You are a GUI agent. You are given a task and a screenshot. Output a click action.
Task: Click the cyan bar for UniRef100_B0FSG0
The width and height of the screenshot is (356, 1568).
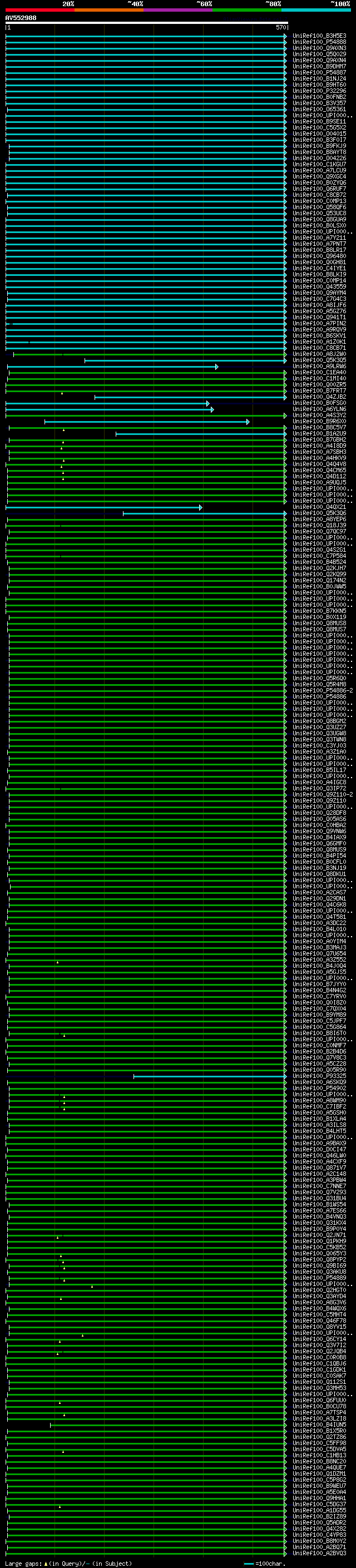pyautogui.click(x=107, y=404)
